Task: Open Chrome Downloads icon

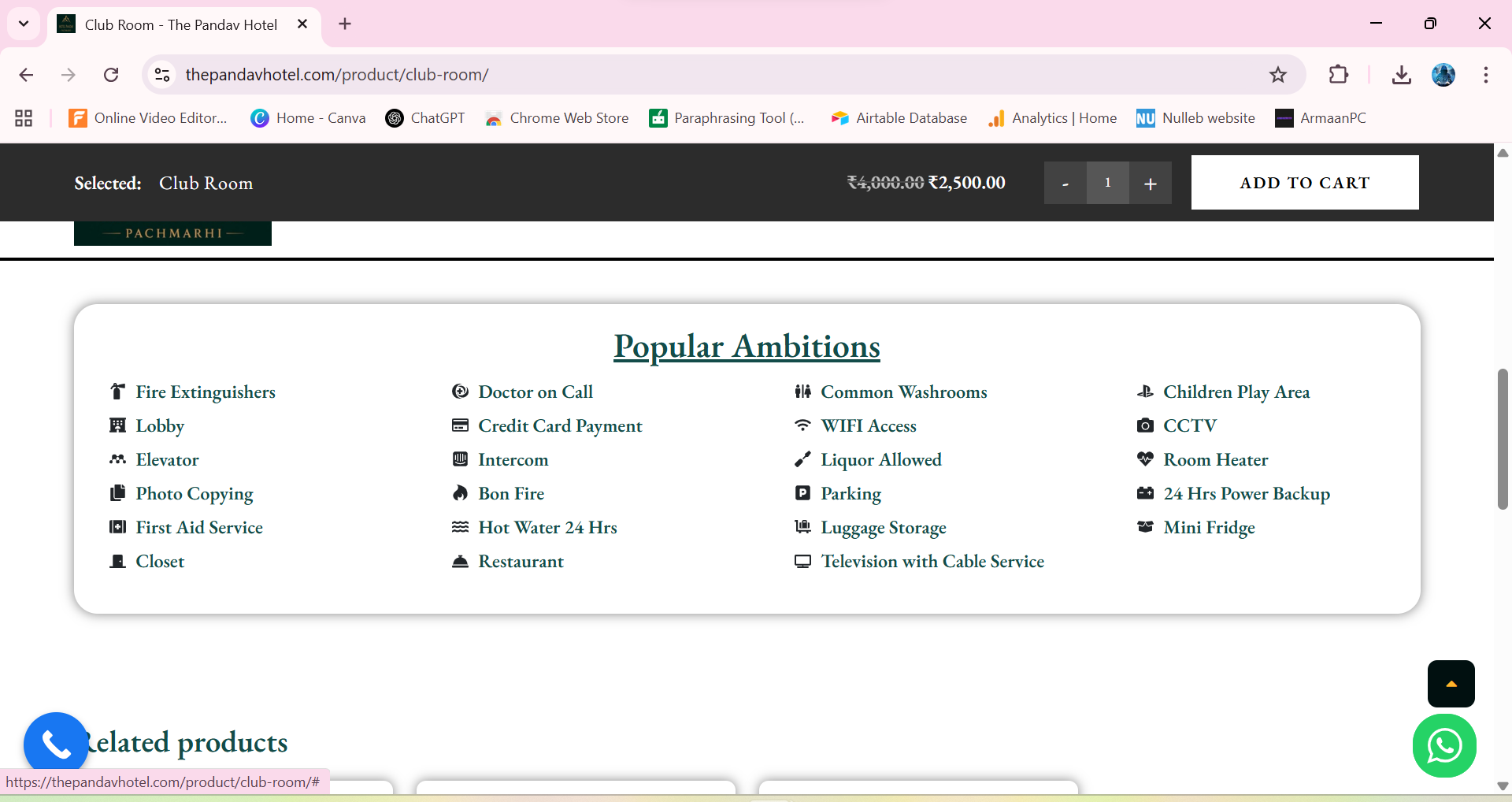Action: click(1401, 75)
